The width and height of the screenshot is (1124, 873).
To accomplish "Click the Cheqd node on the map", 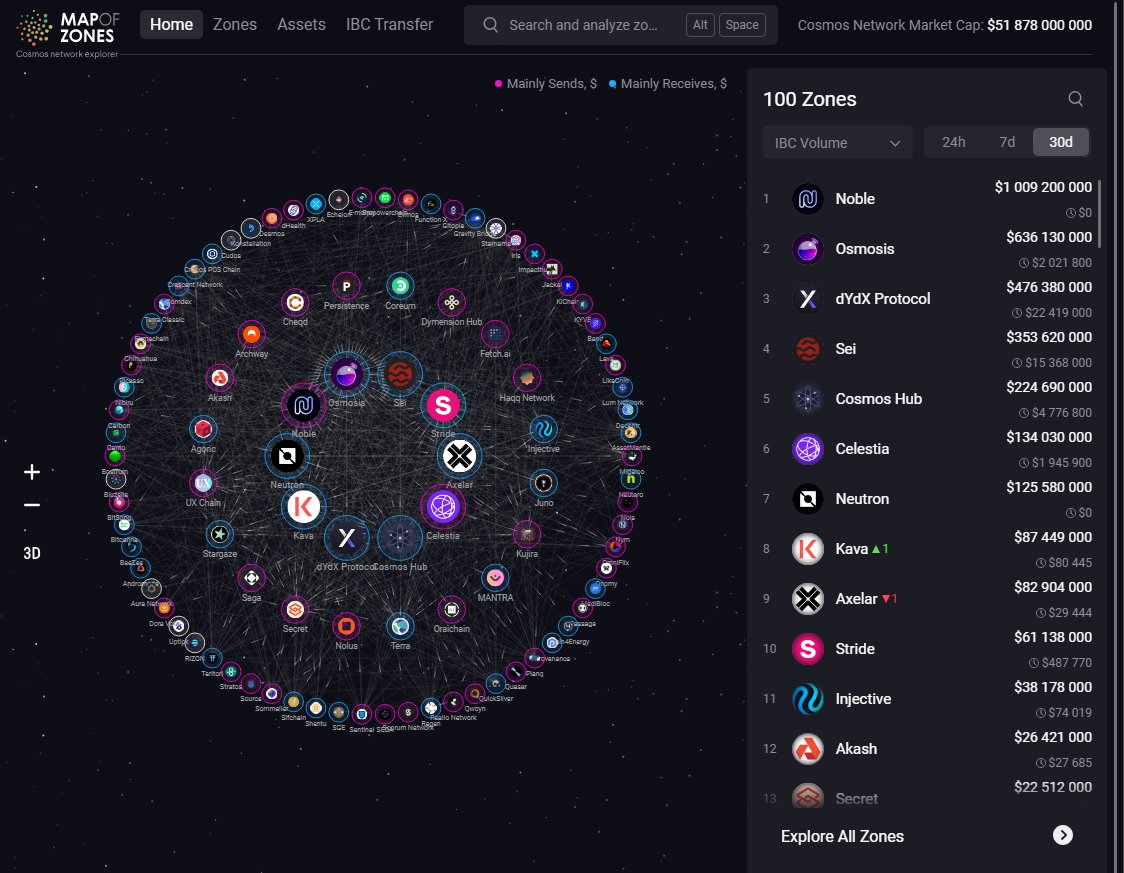I will [295, 302].
